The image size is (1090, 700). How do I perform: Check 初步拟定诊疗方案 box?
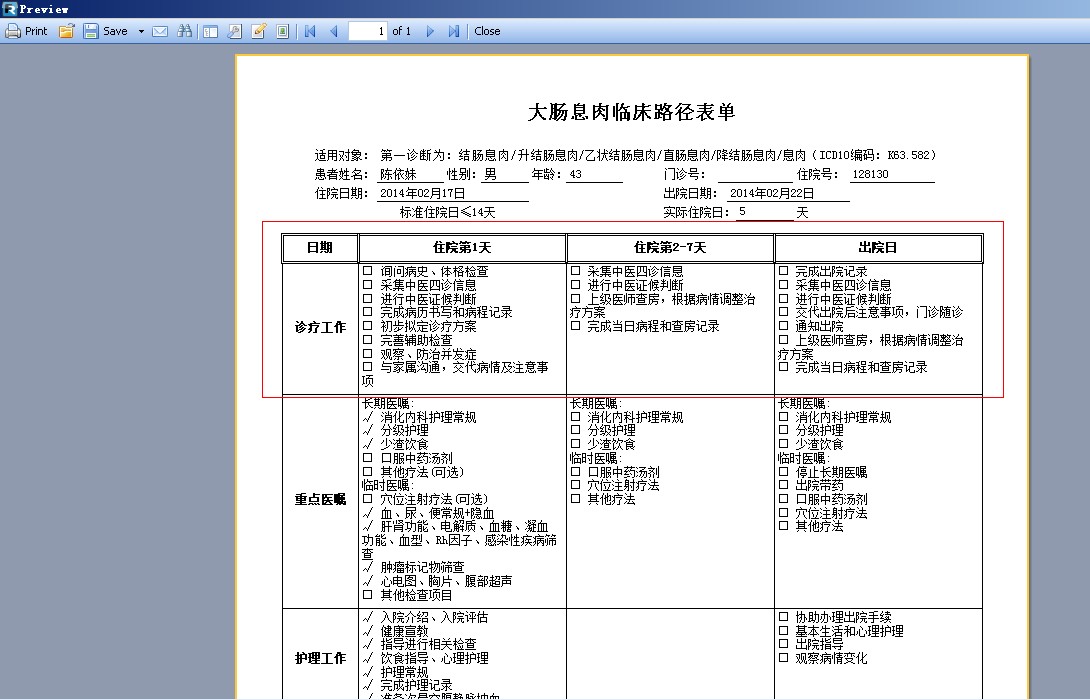tap(368, 326)
